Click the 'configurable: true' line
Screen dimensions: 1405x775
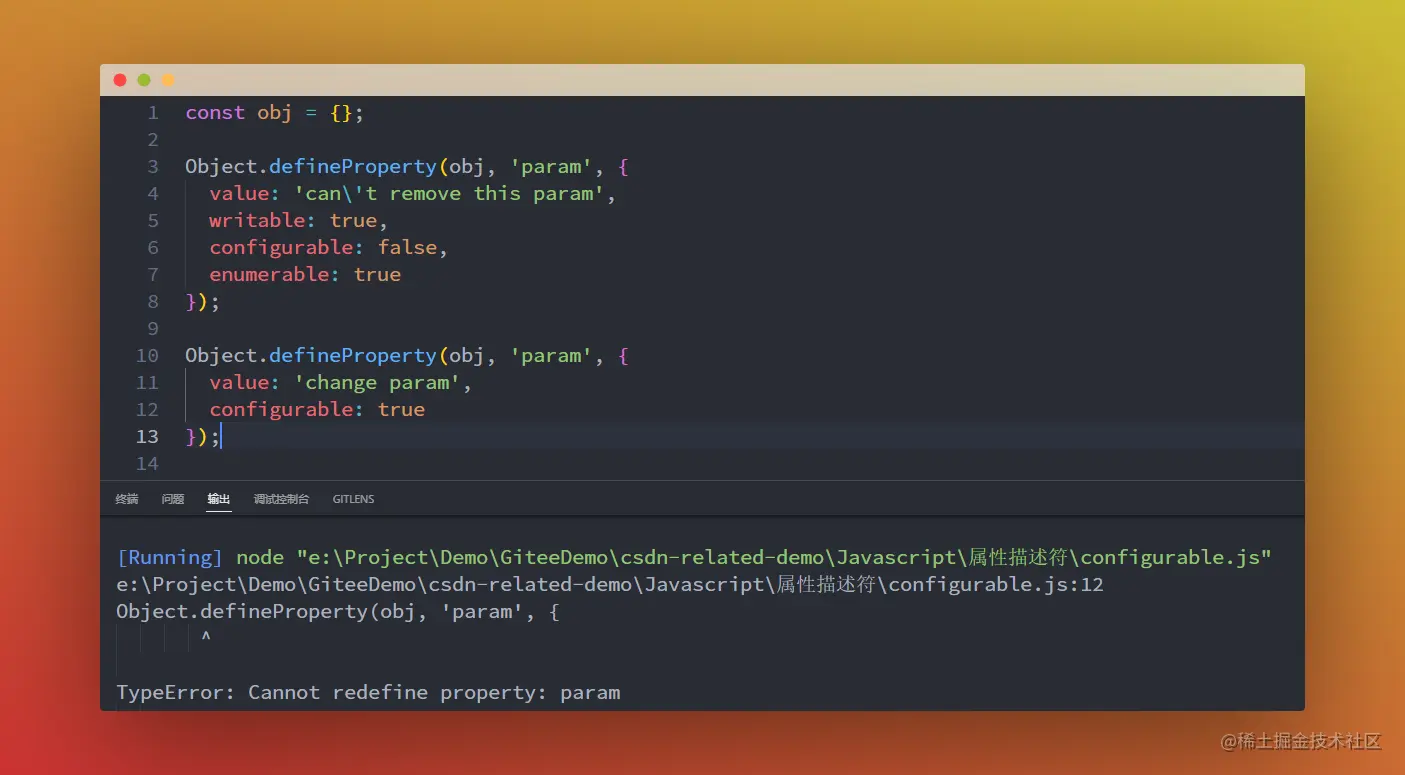[x=317, y=409]
